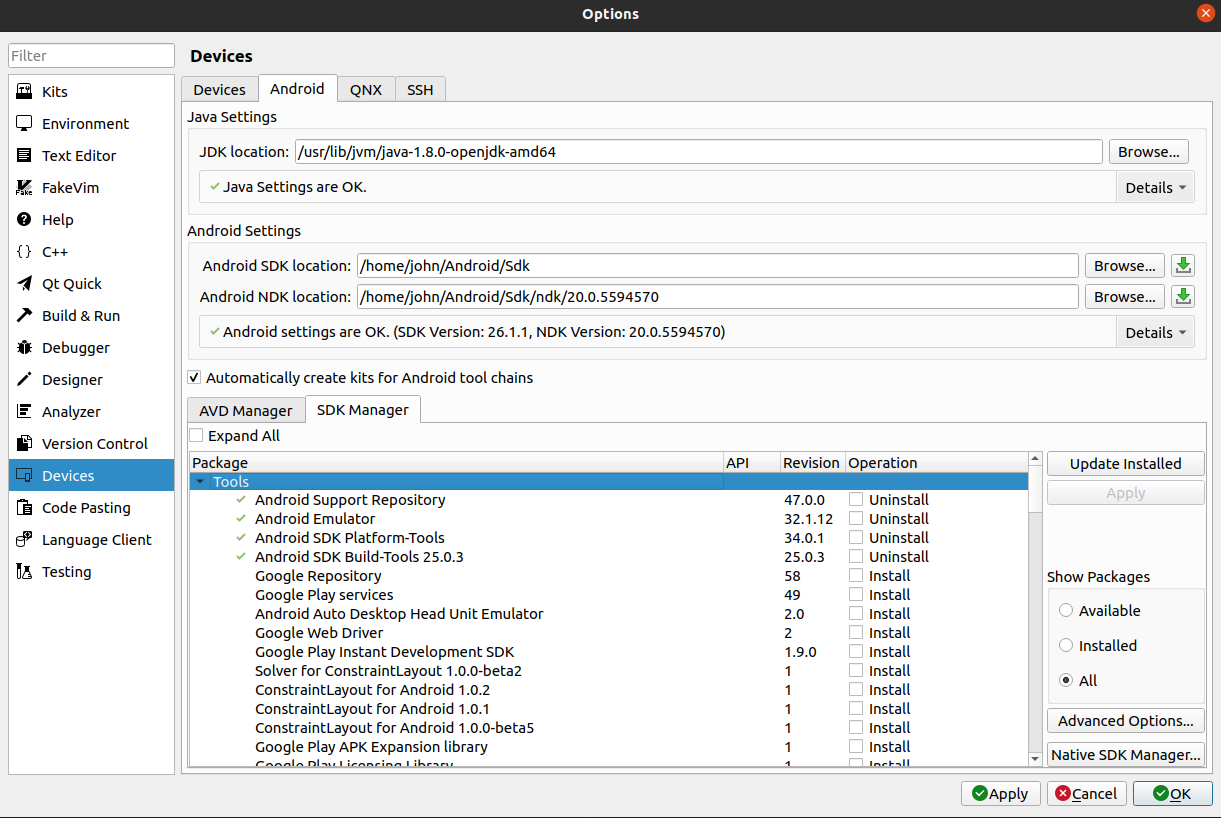Disable automatically create kits for Android checkbox
The width and height of the screenshot is (1221, 818).
[x=195, y=378]
